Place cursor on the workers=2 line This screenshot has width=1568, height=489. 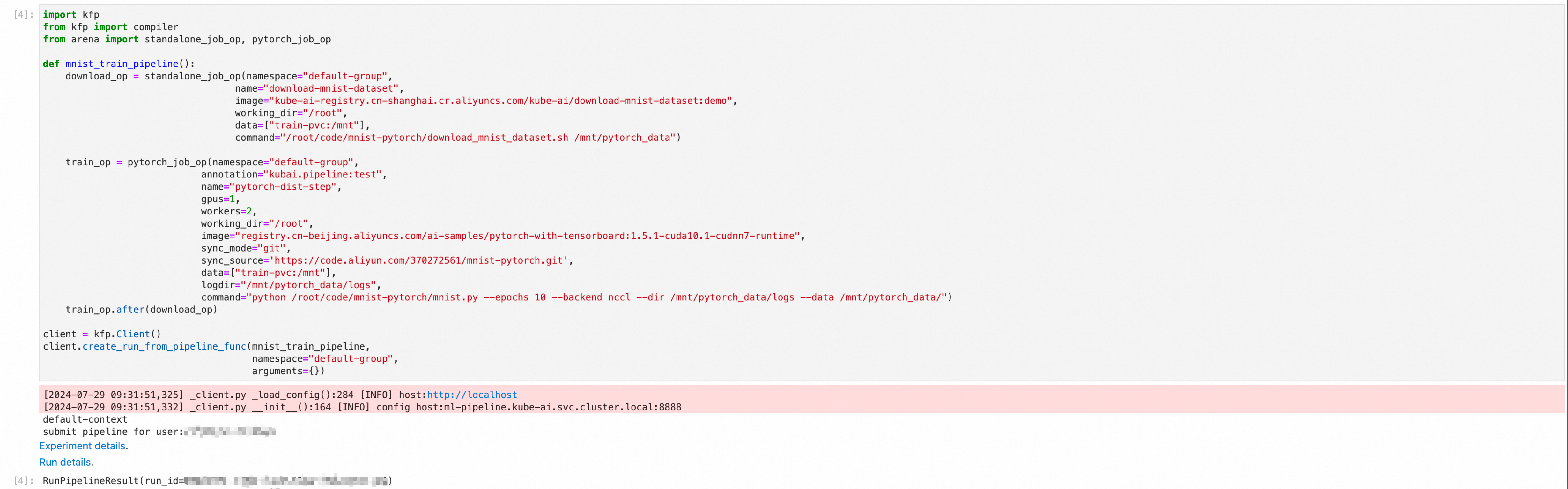pos(229,211)
